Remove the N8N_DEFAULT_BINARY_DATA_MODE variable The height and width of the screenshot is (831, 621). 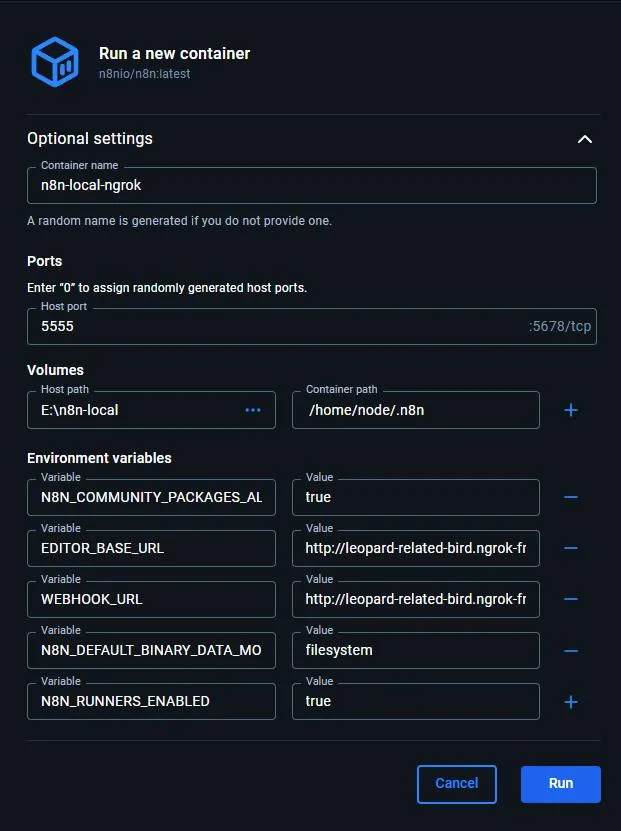point(571,650)
